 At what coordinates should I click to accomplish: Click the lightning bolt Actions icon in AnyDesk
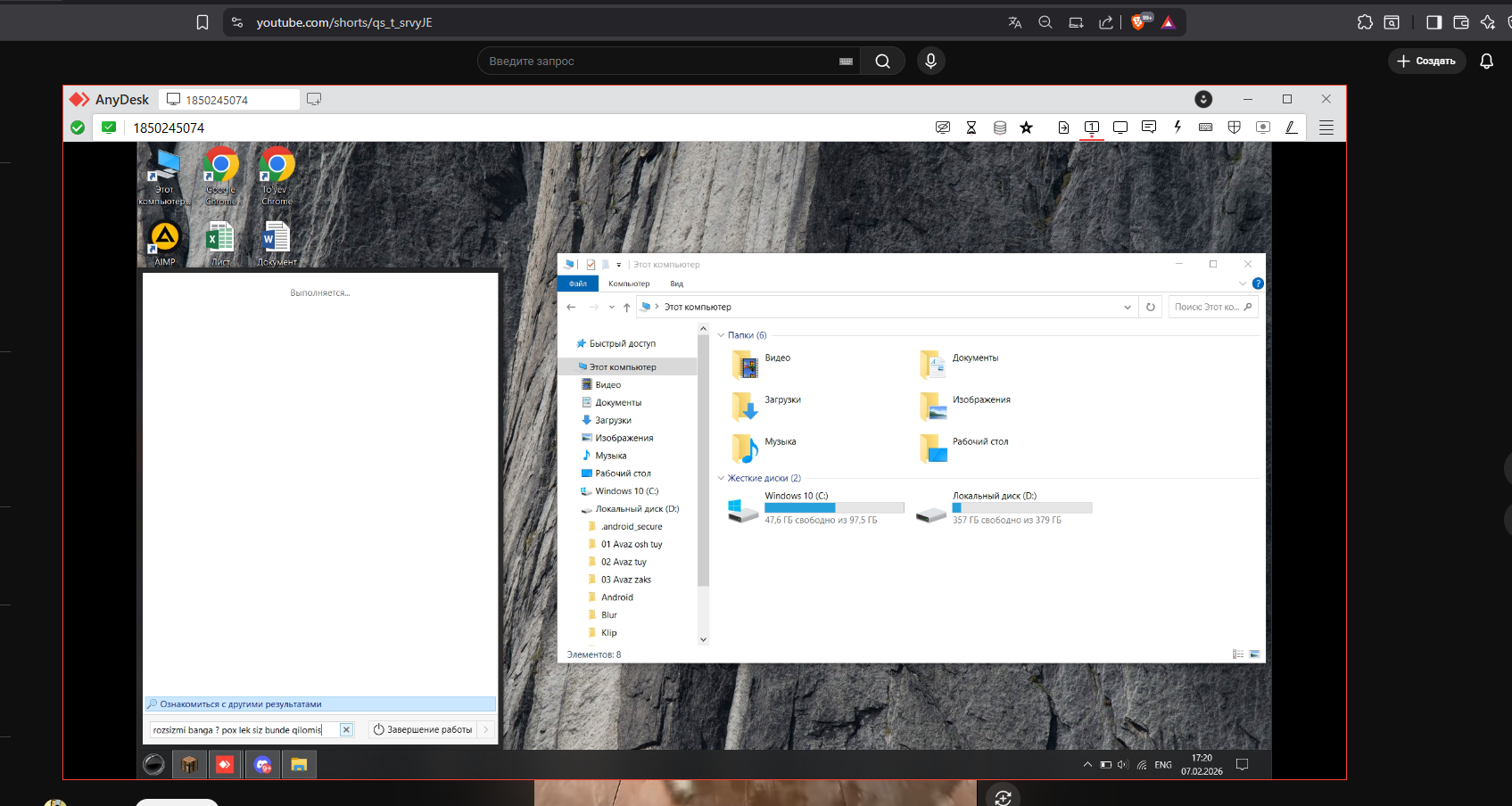tap(1177, 127)
